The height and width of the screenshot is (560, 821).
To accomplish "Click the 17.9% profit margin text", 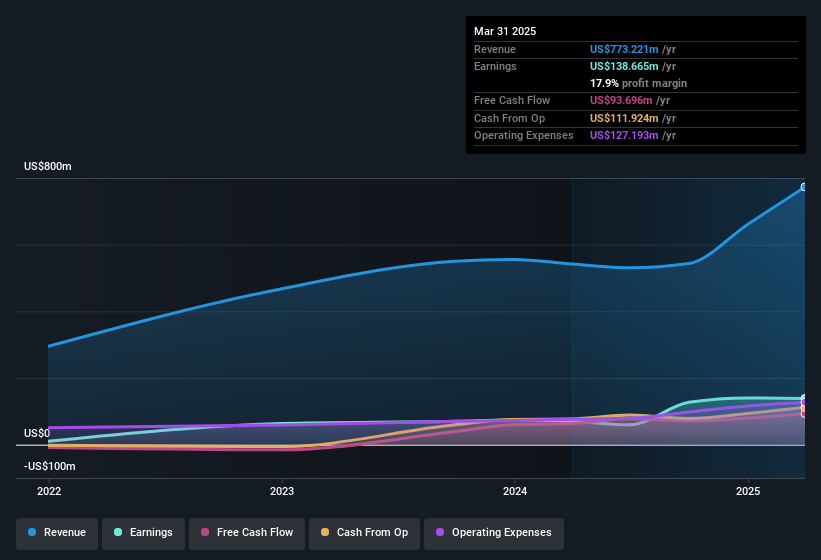I will 638,83.
